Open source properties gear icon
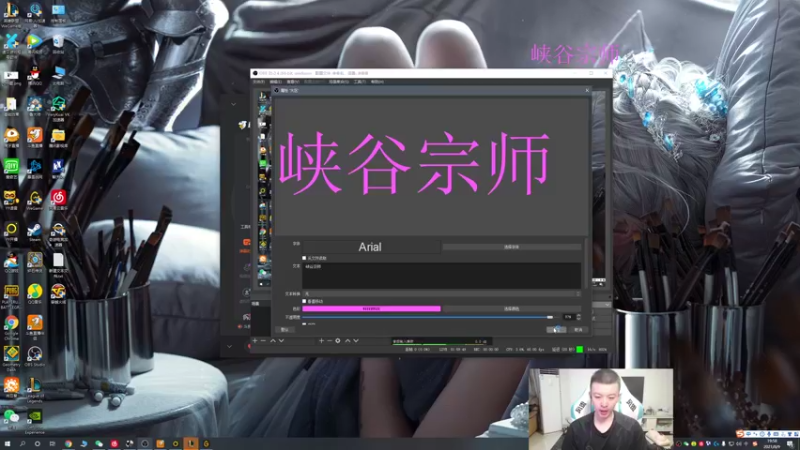800x450 pixels. coord(338,340)
